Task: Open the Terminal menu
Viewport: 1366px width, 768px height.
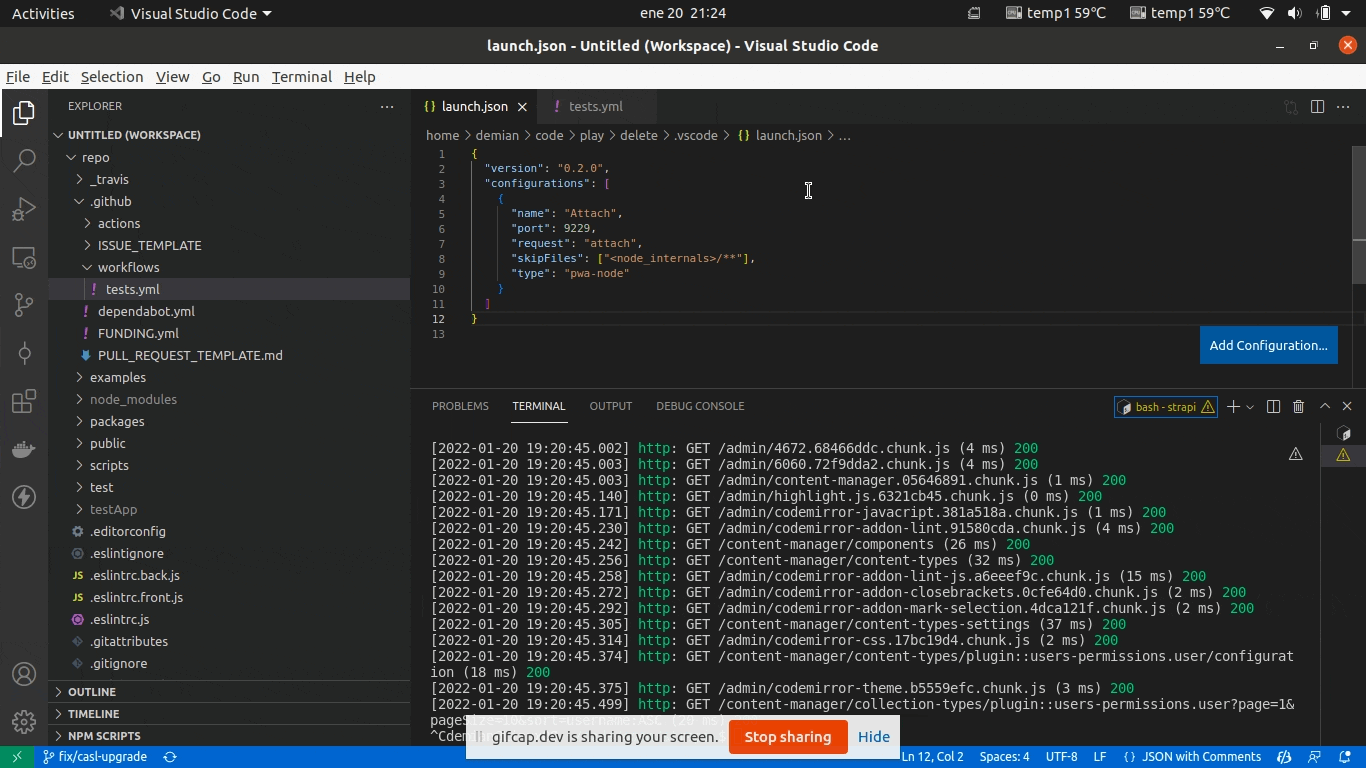Action: click(x=301, y=77)
